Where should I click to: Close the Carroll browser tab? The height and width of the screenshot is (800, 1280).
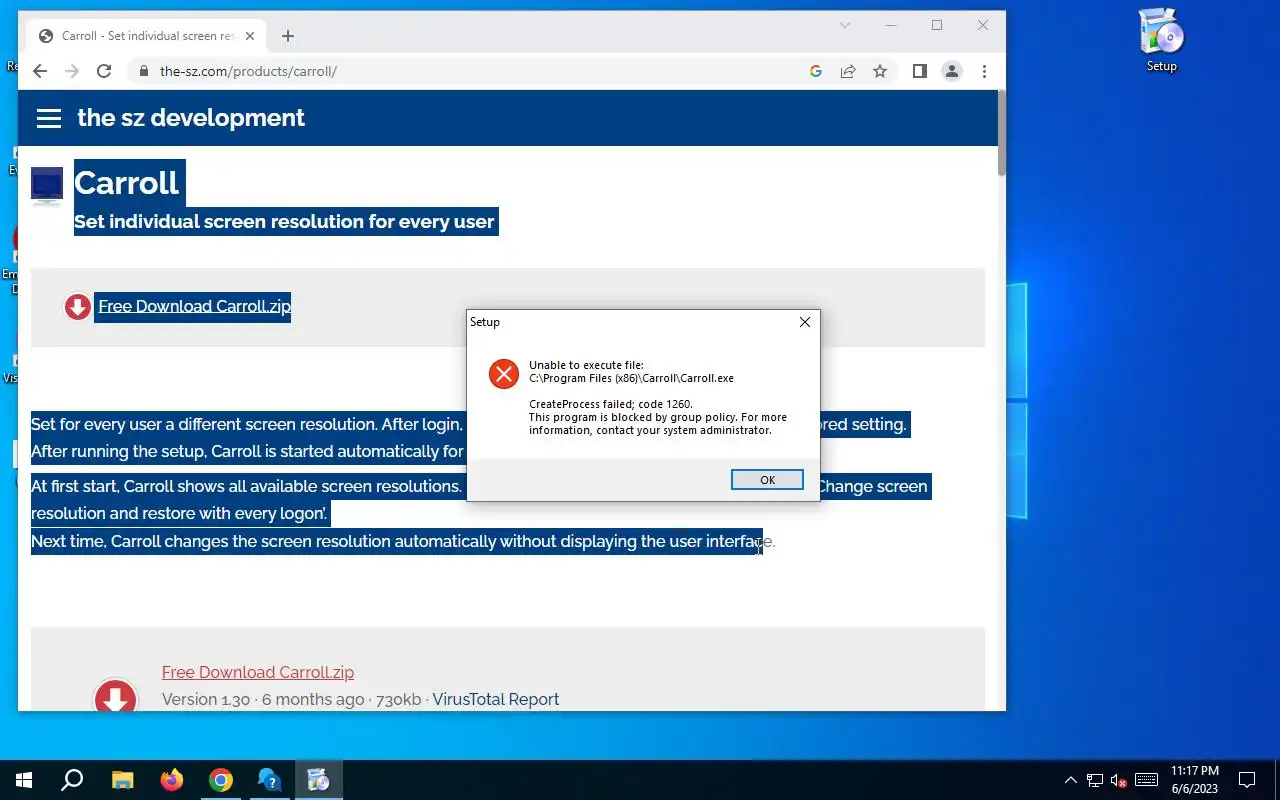[250, 36]
